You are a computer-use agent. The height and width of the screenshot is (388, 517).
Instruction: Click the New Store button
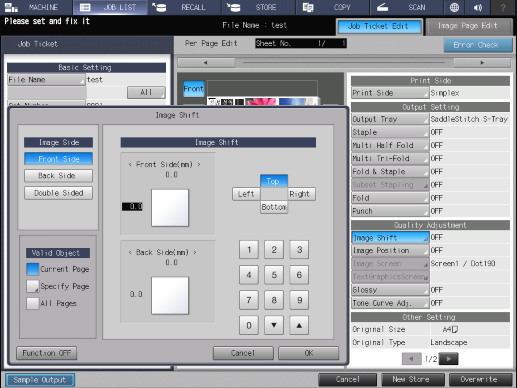coord(413,380)
